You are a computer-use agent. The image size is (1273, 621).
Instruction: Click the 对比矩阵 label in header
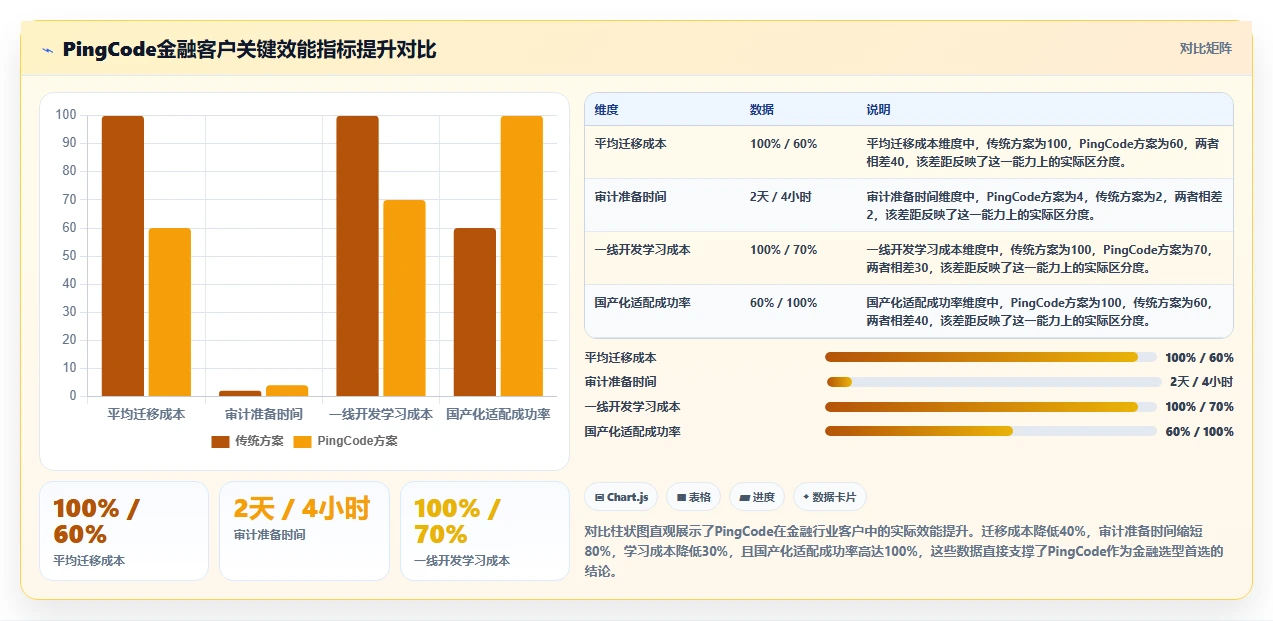(x=1205, y=48)
